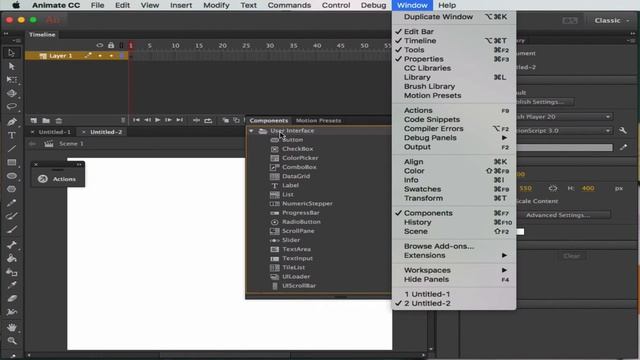
Task: Select the Hand tool
Action: [x=11, y=327]
